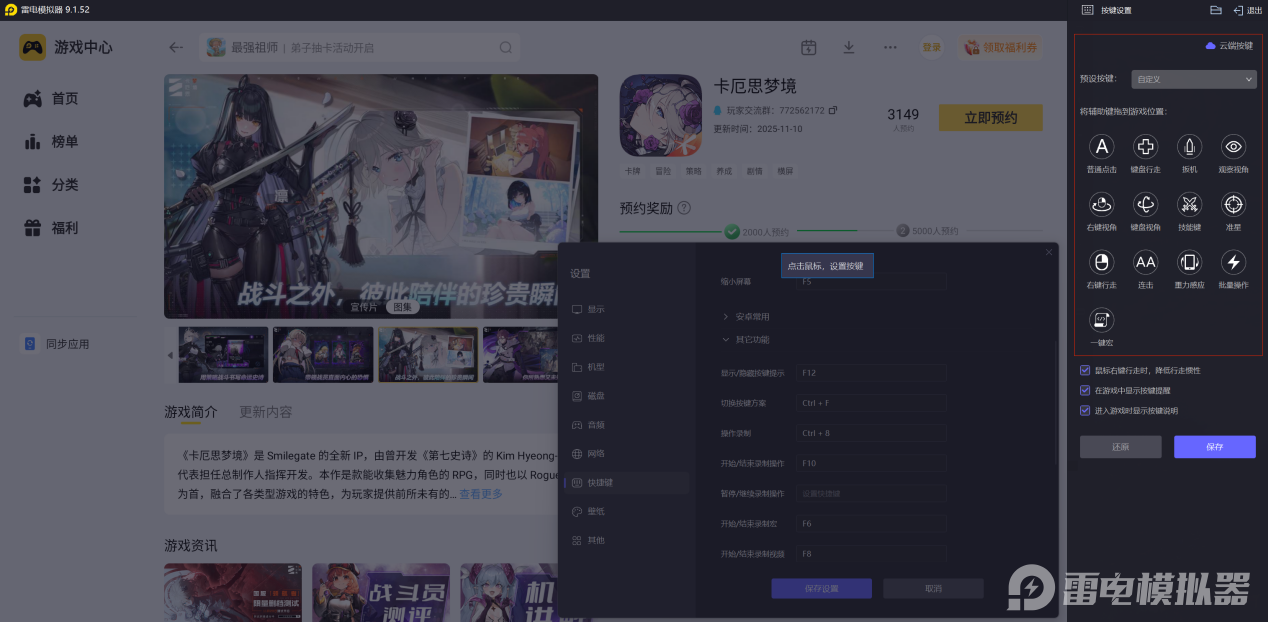Click 查看更多 link in game intro
Image resolution: width=1268 pixels, height=622 pixels.
point(481,494)
